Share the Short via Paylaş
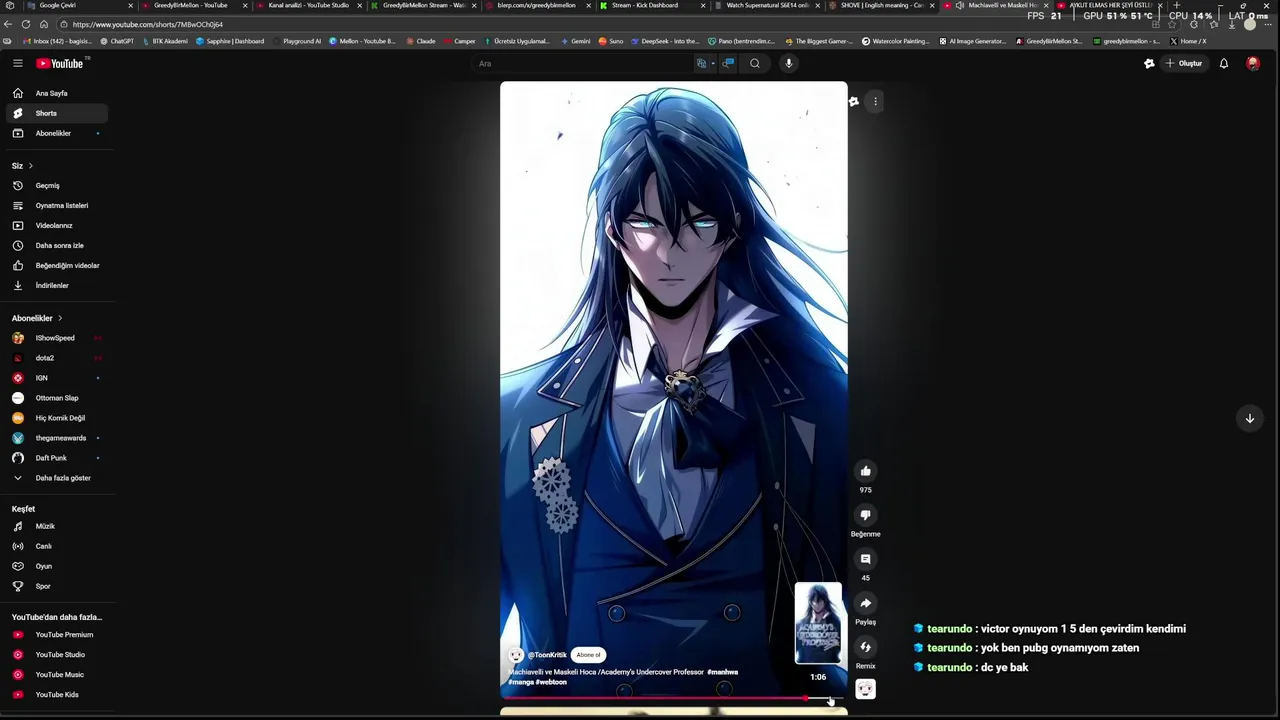 [866, 603]
